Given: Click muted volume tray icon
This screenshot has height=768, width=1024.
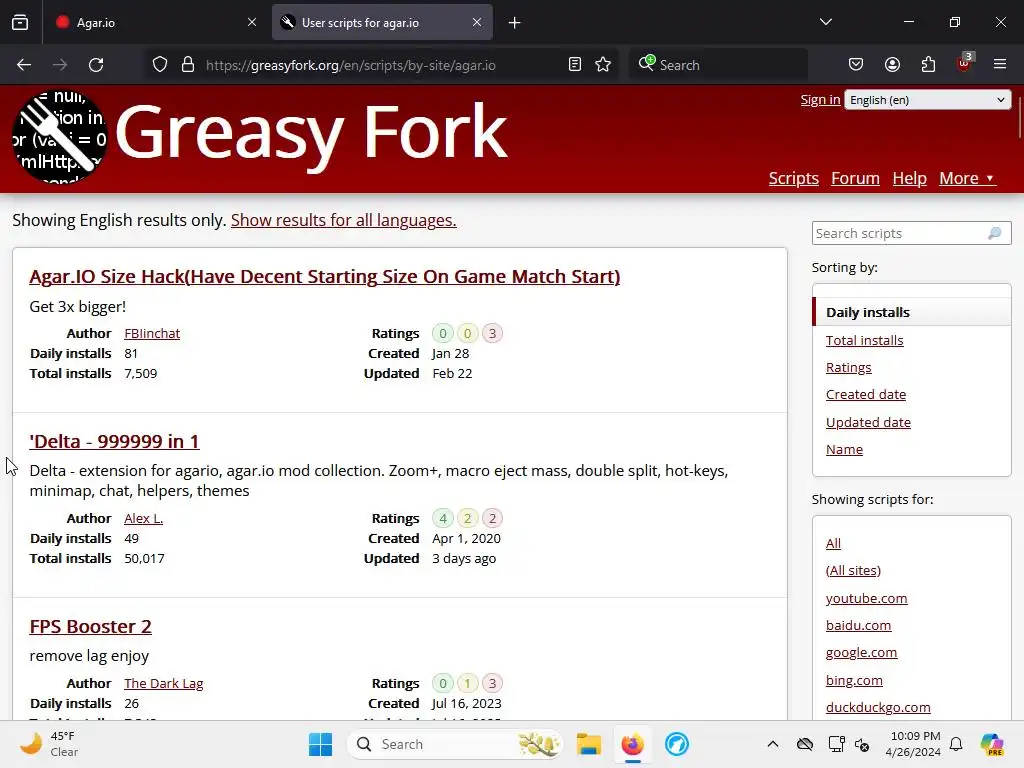Looking at the screenshot, I should 862,744.
